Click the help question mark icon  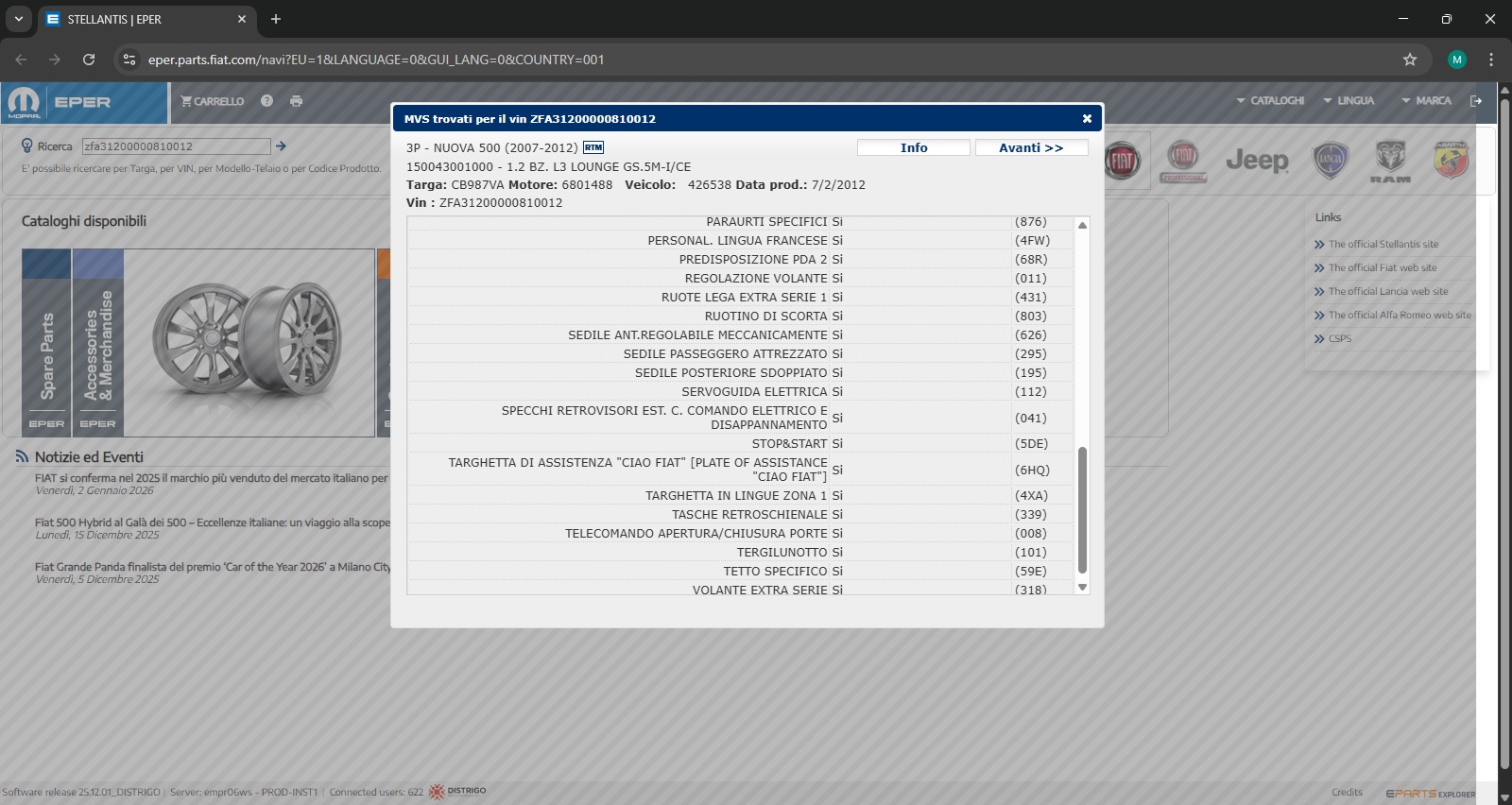(x=267, y=101)
